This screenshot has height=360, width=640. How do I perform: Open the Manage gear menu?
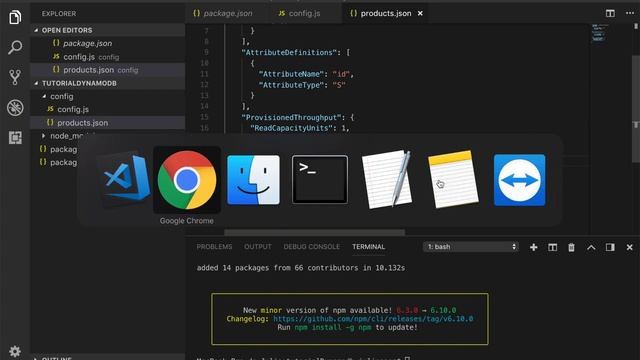click(15, 351)
